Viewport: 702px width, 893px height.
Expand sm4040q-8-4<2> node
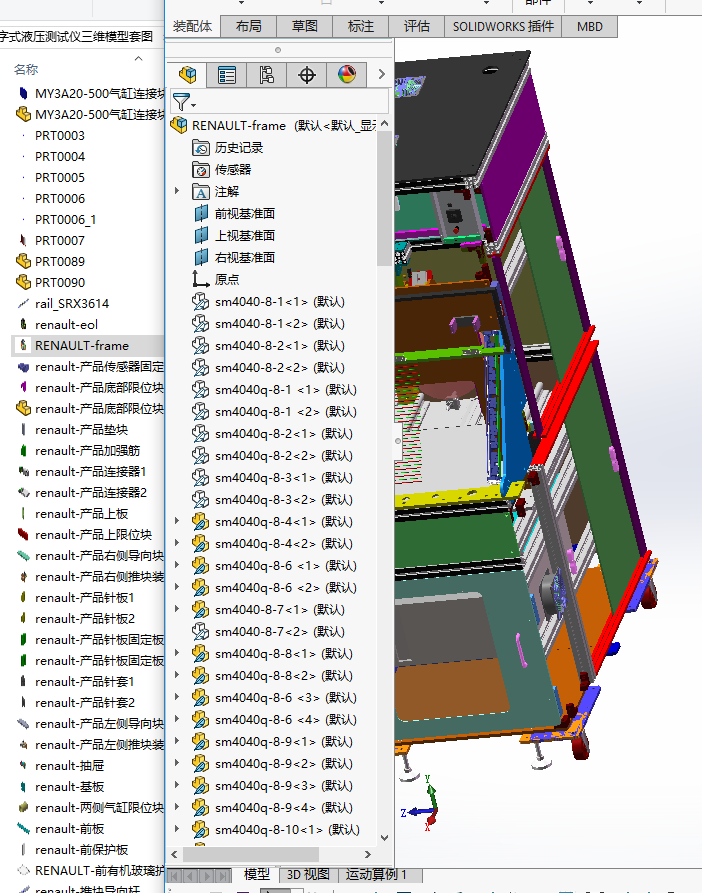[x=177, y=543]
